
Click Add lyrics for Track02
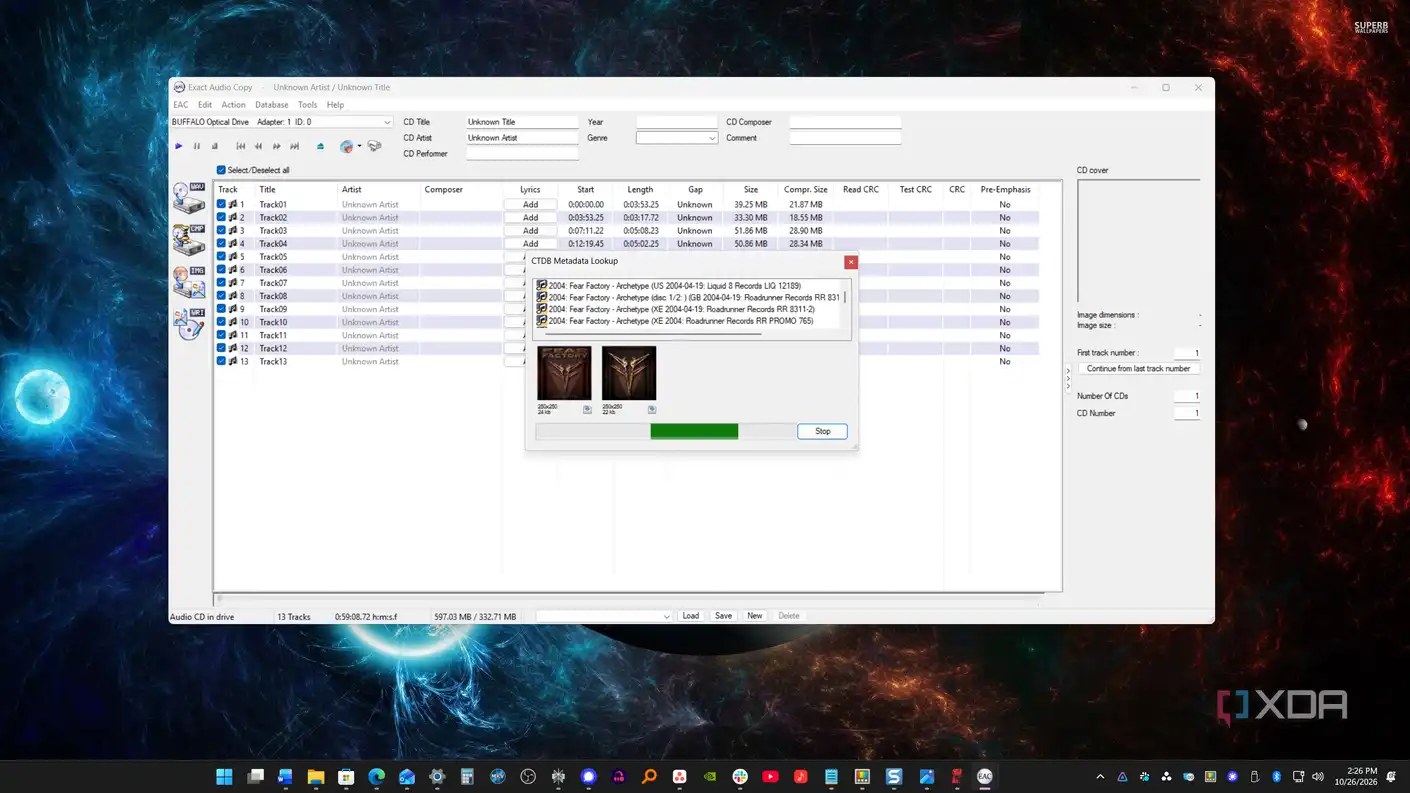pos(530,217)
